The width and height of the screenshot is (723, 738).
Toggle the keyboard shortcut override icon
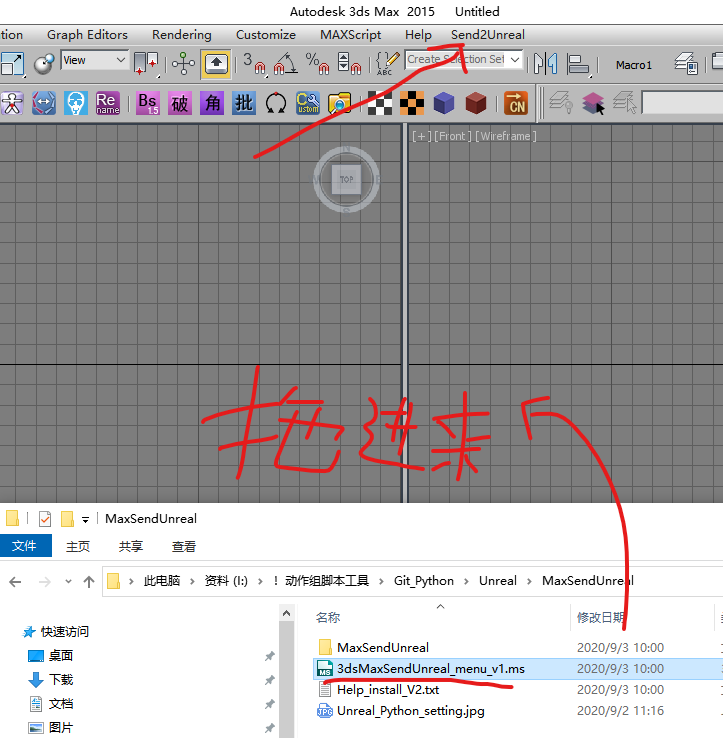216,64
